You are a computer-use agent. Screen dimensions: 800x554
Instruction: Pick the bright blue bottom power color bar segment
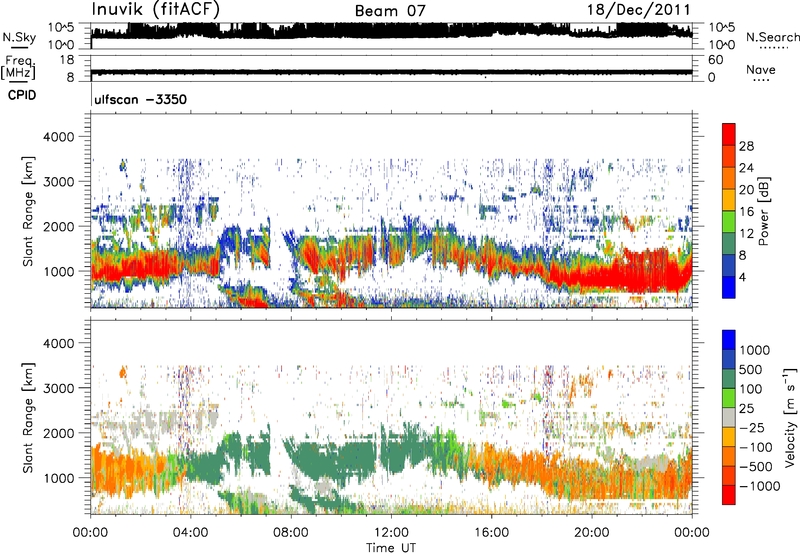(x=729, y=287)
